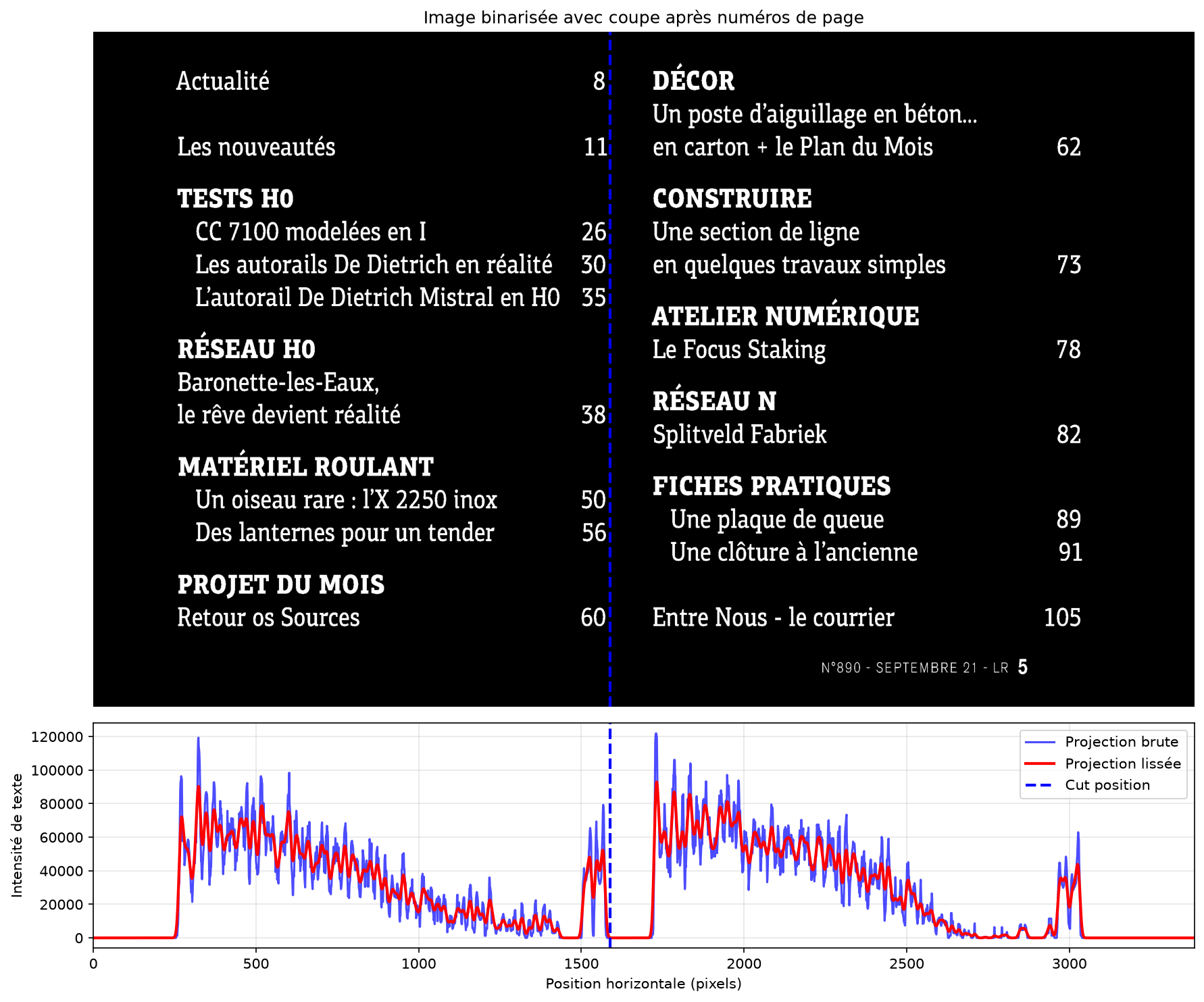Click 'Un oiseau rare : l'X 2250 inox'
This screenshot has width=1204, height=1002.
tap(346, 500)
